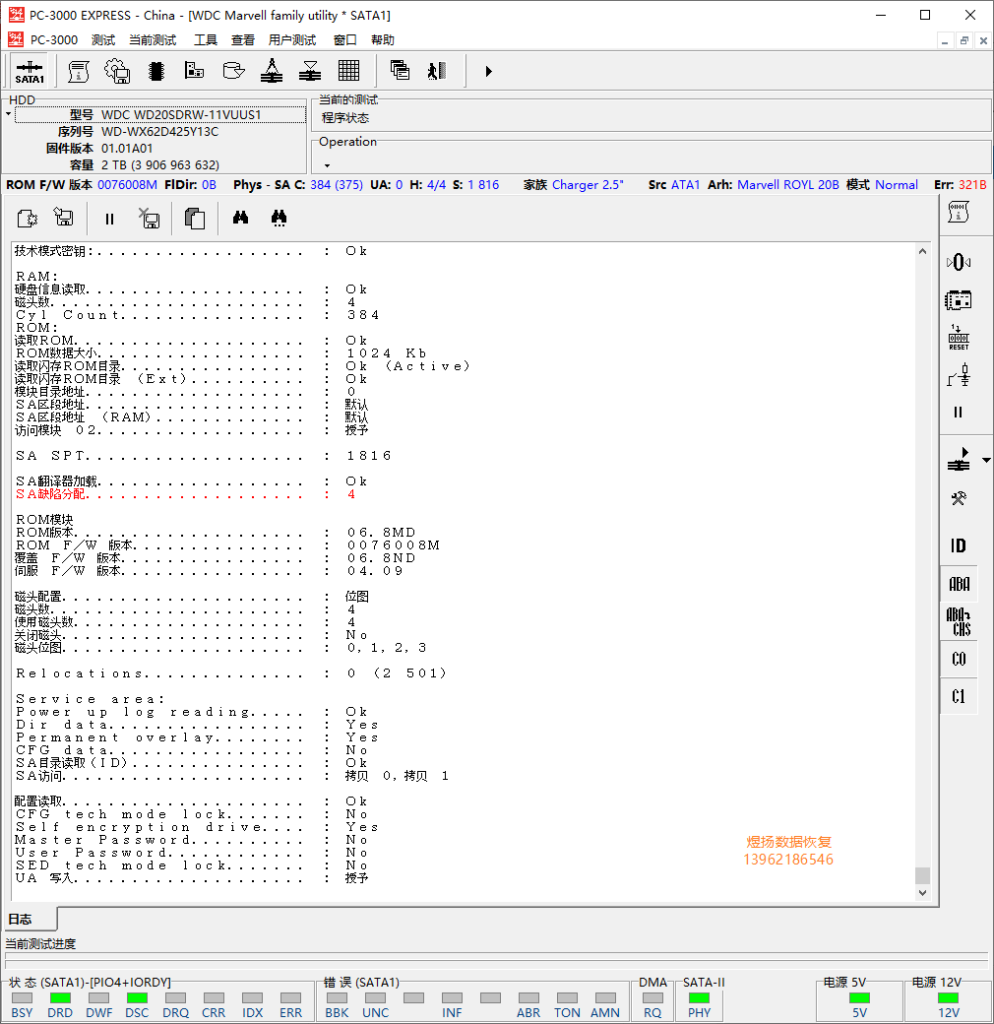Click the save log floppy icon with arrow
This screenshot has height=1024, width=994.
click(64, 217)
